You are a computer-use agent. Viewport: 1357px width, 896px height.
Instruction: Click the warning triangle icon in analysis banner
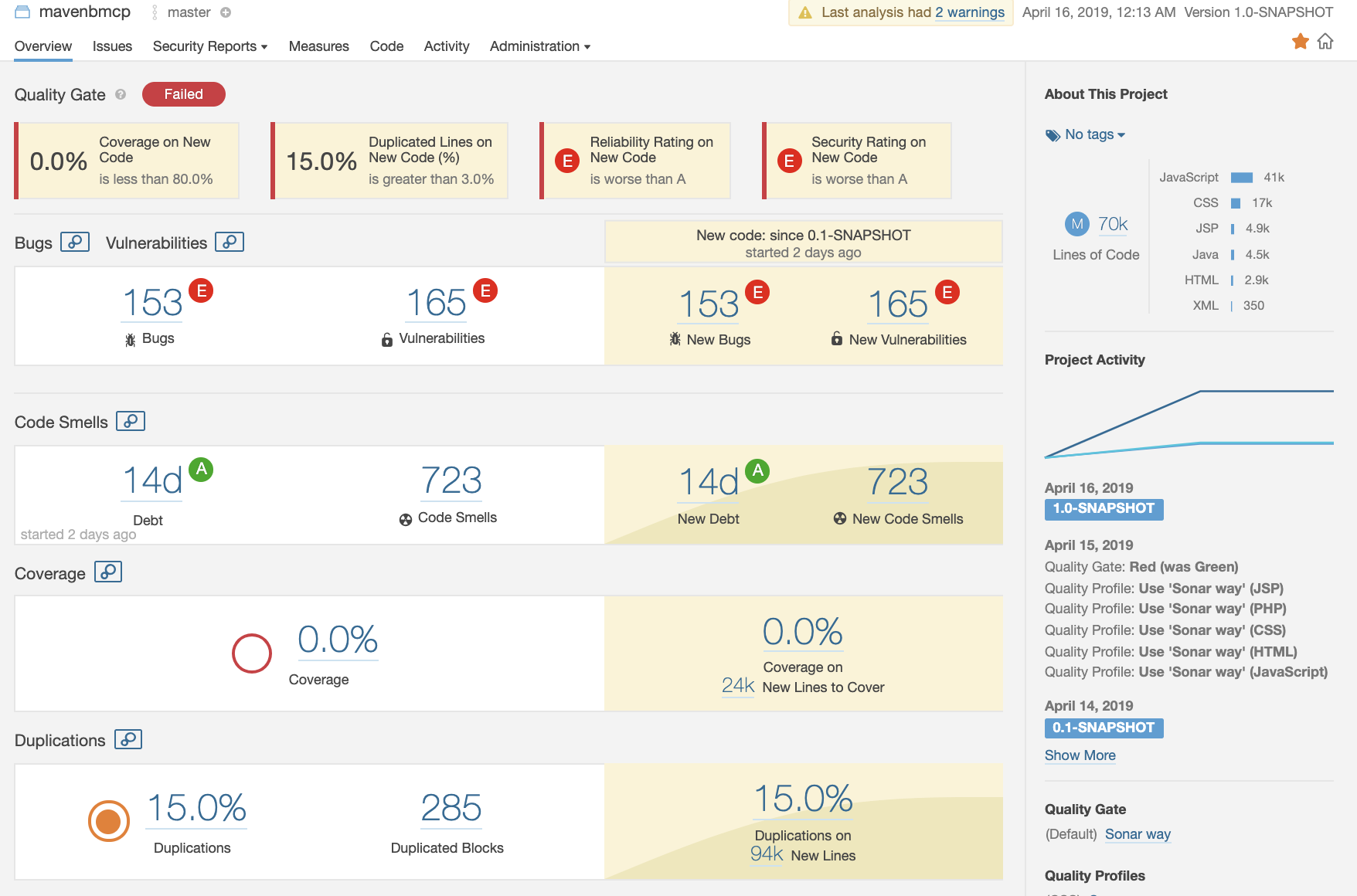tap(805, 12)
